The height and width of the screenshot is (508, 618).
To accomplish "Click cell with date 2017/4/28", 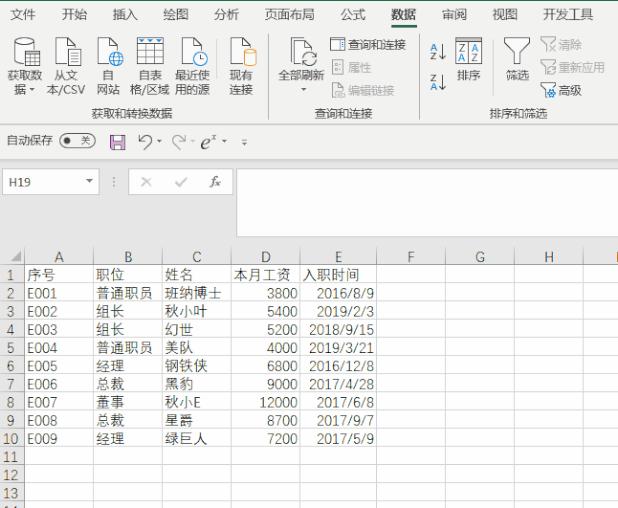I will (338, 384).
